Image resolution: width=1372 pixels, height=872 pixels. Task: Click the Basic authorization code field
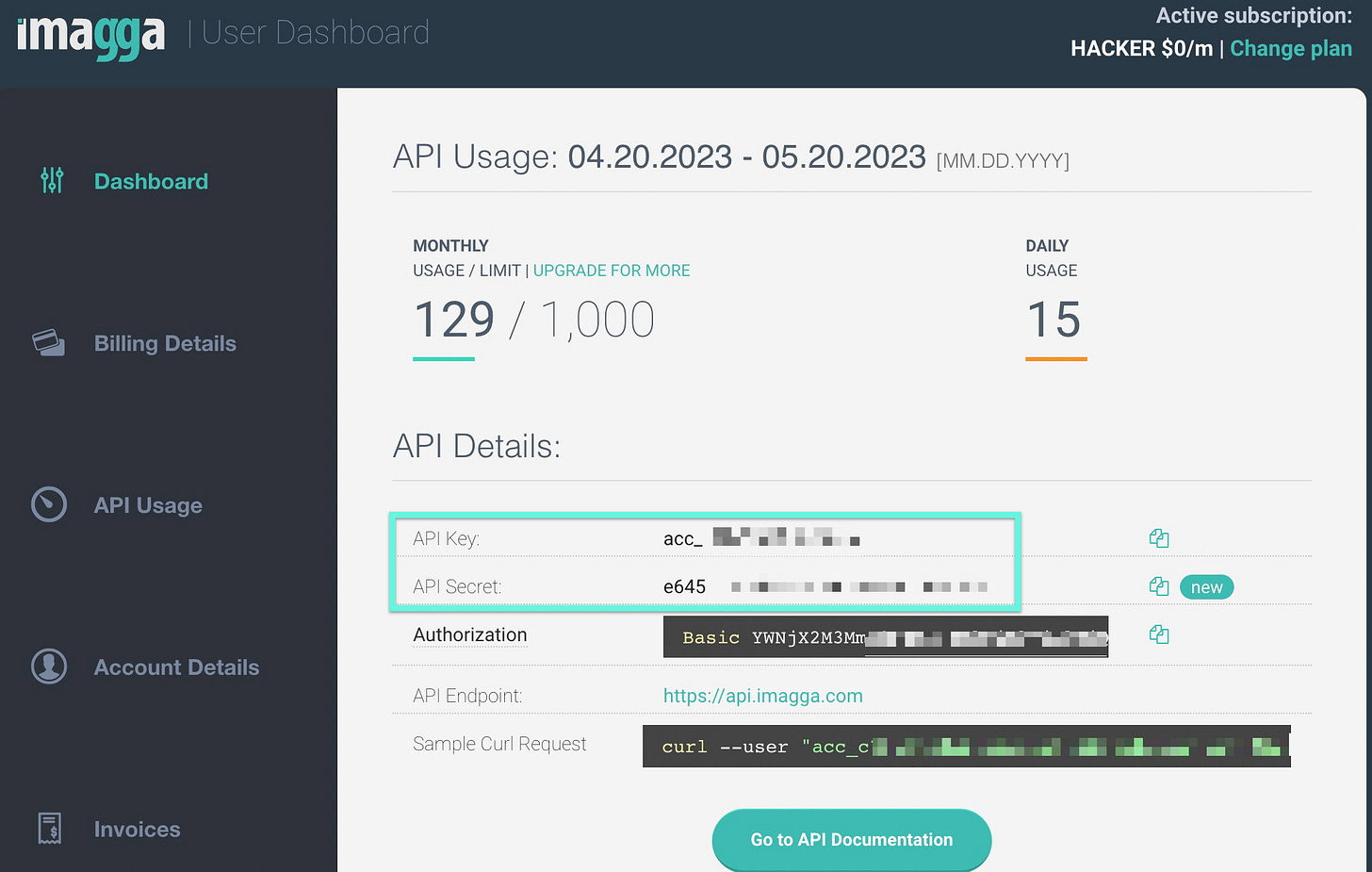point(886,637)
